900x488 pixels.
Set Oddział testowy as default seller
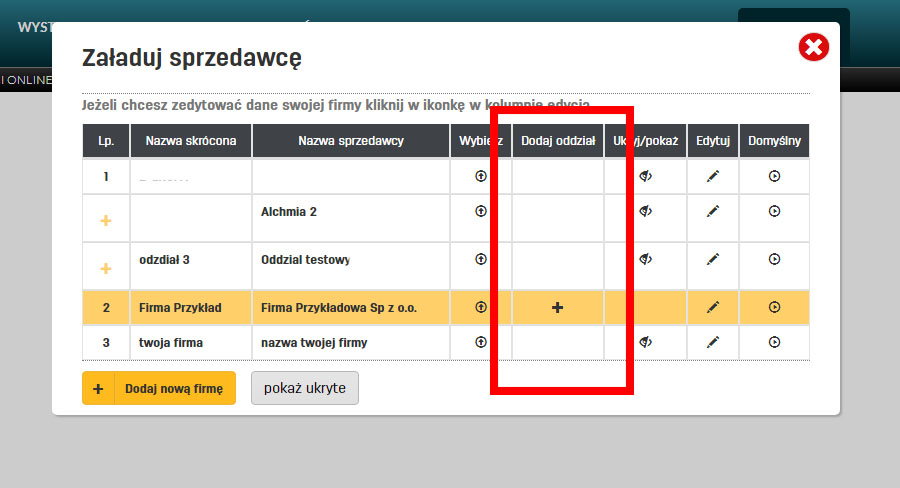(x=774, y=259)
